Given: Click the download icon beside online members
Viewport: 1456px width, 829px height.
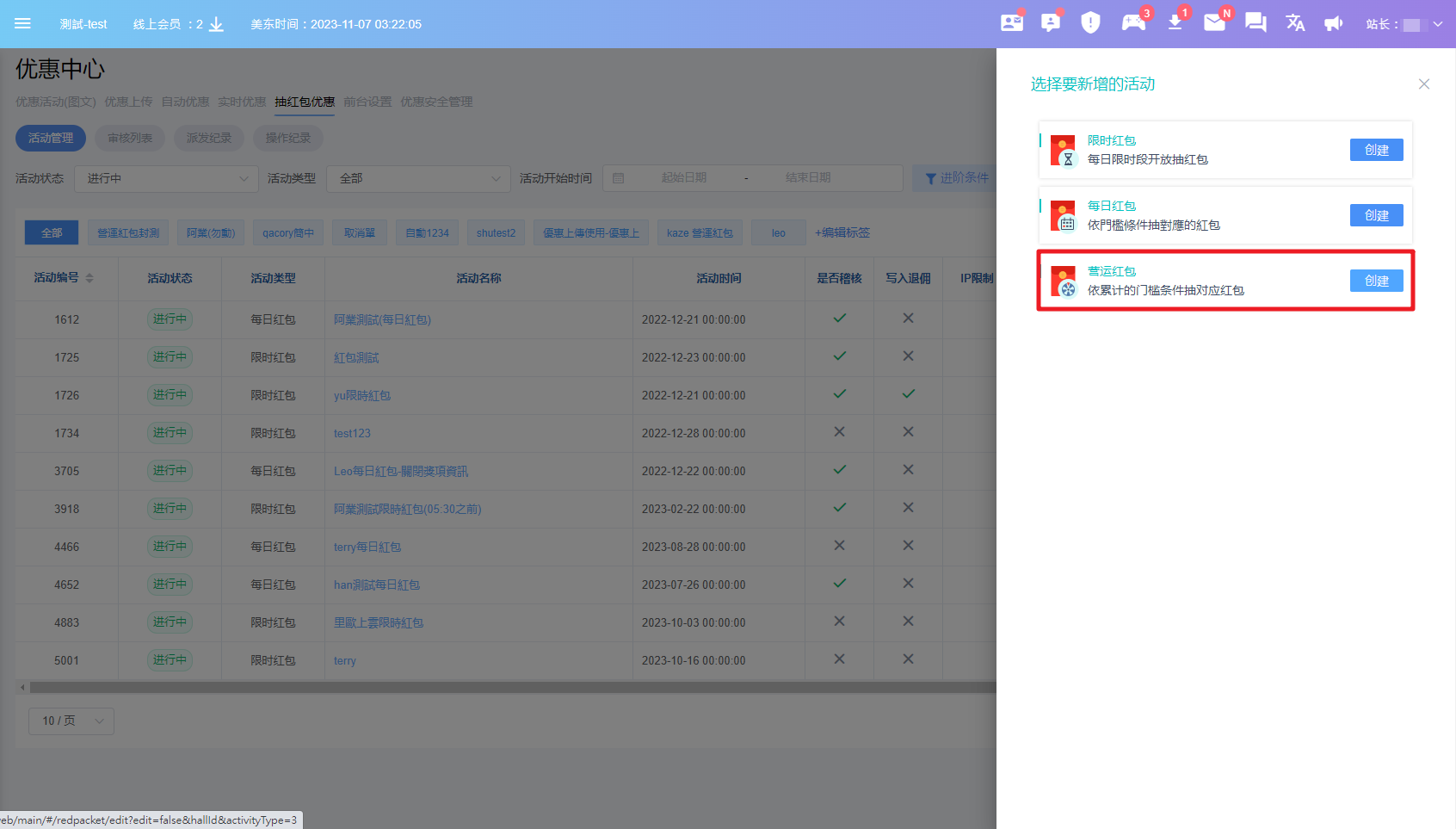Looking at the screenshot, I should click(x=217, y=24).
